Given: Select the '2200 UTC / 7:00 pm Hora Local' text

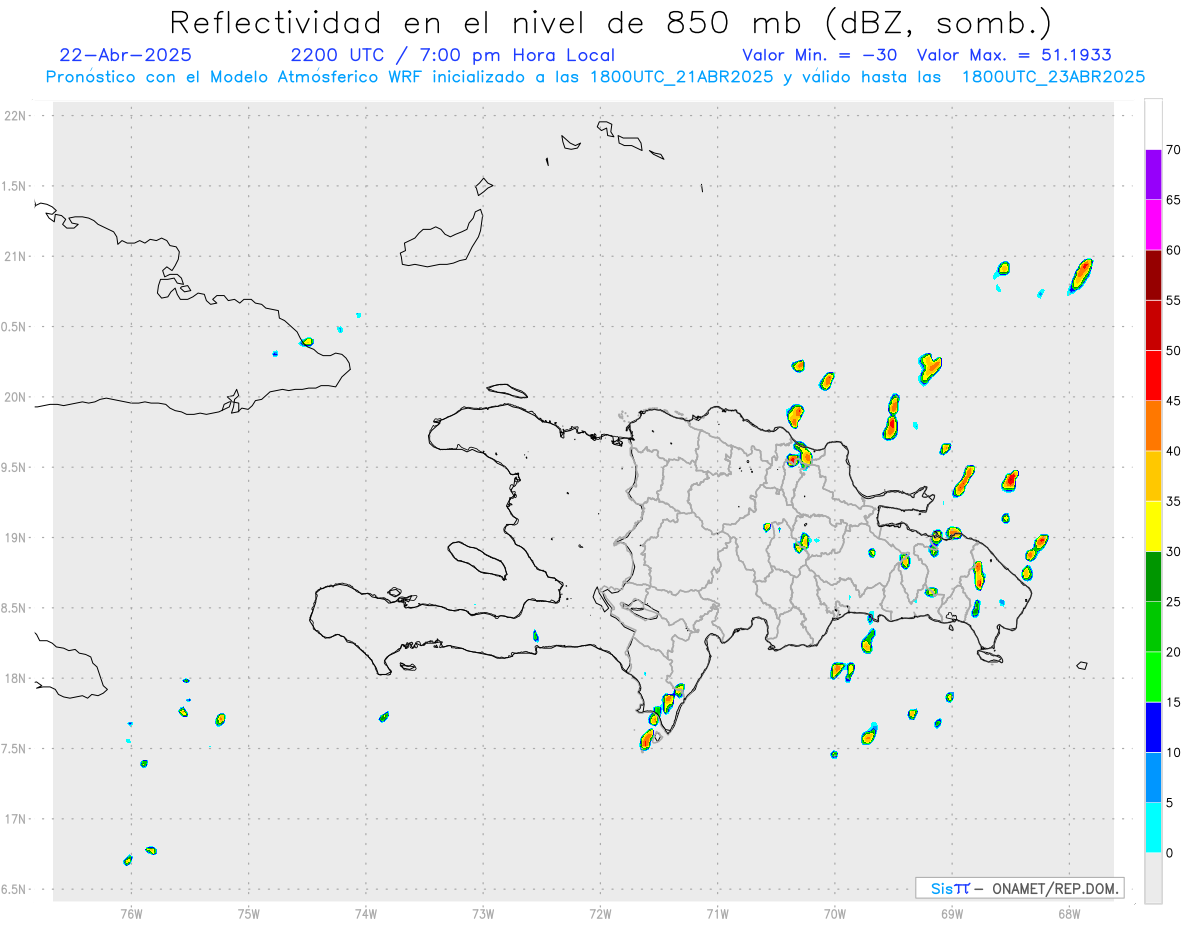Looking at the screenshot, I should pos(453,55).
